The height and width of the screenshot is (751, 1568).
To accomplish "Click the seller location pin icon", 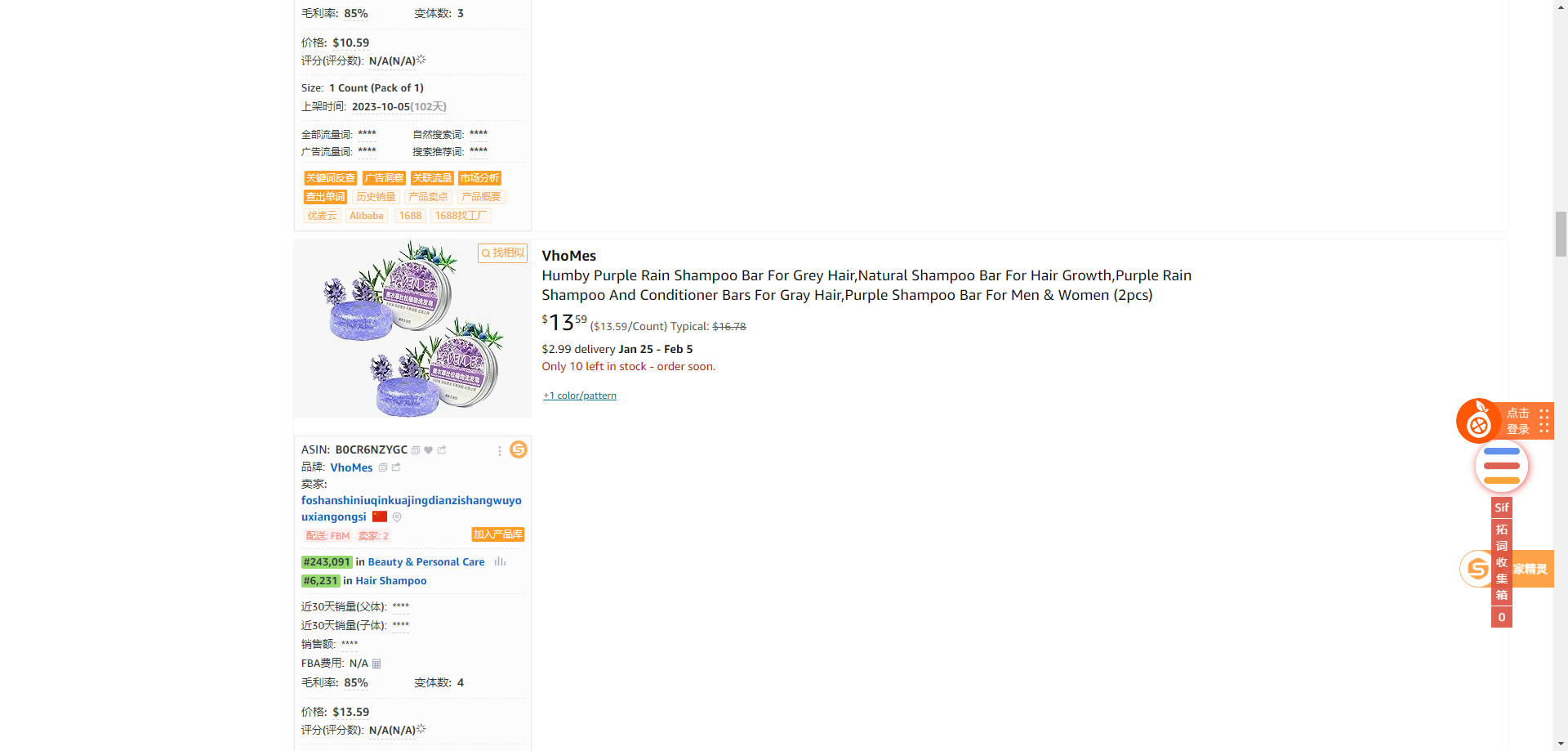I will [397, 517].
